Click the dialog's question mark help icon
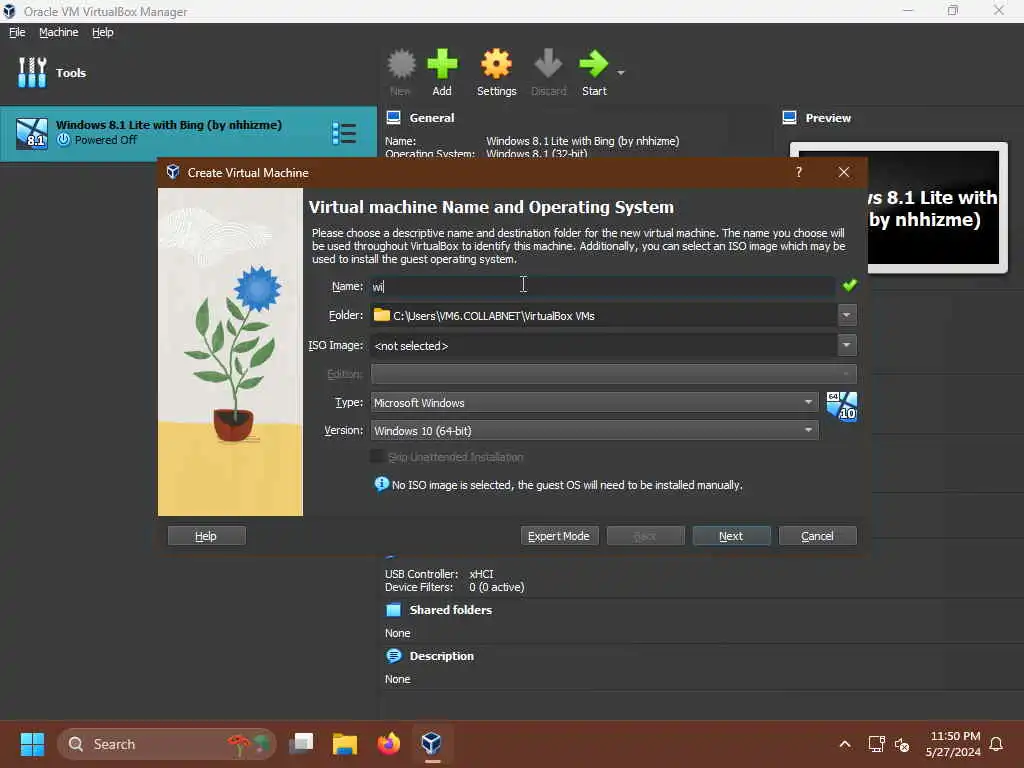 point(799,172)
